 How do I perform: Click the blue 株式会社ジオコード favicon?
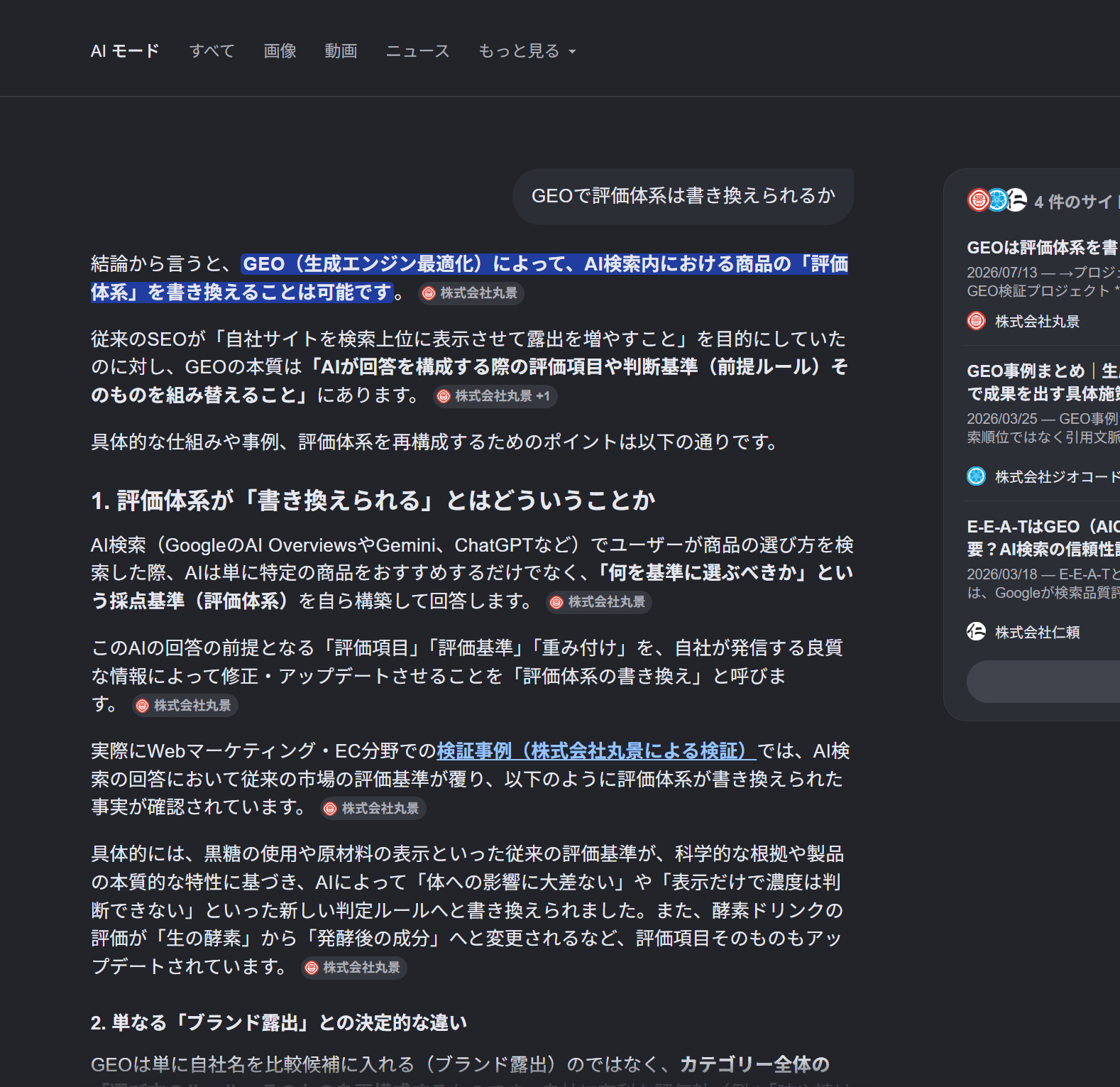[x=977, y=476]
